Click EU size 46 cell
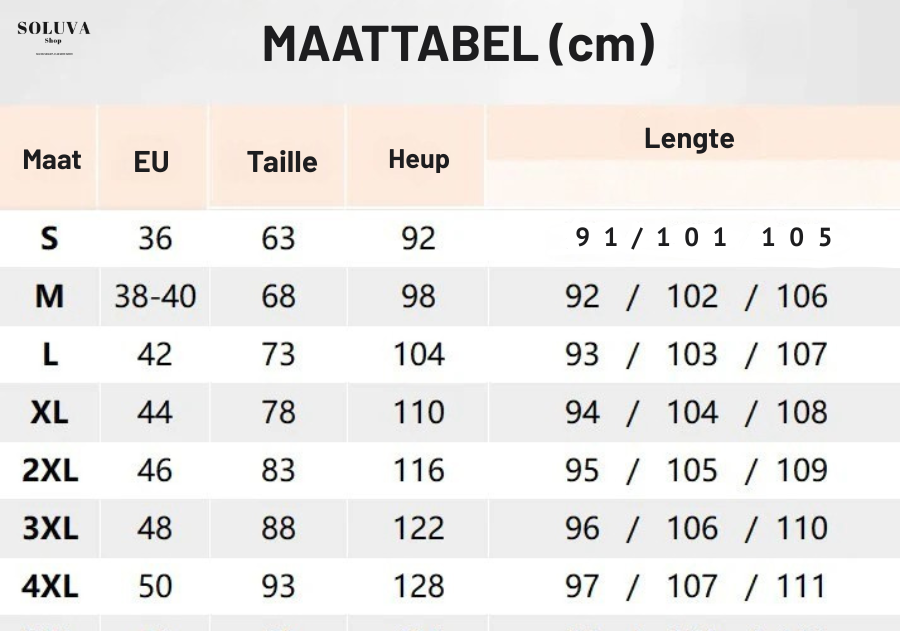Image resolution: width=900 pixels, height=631 pixels. tap(155, 470)
